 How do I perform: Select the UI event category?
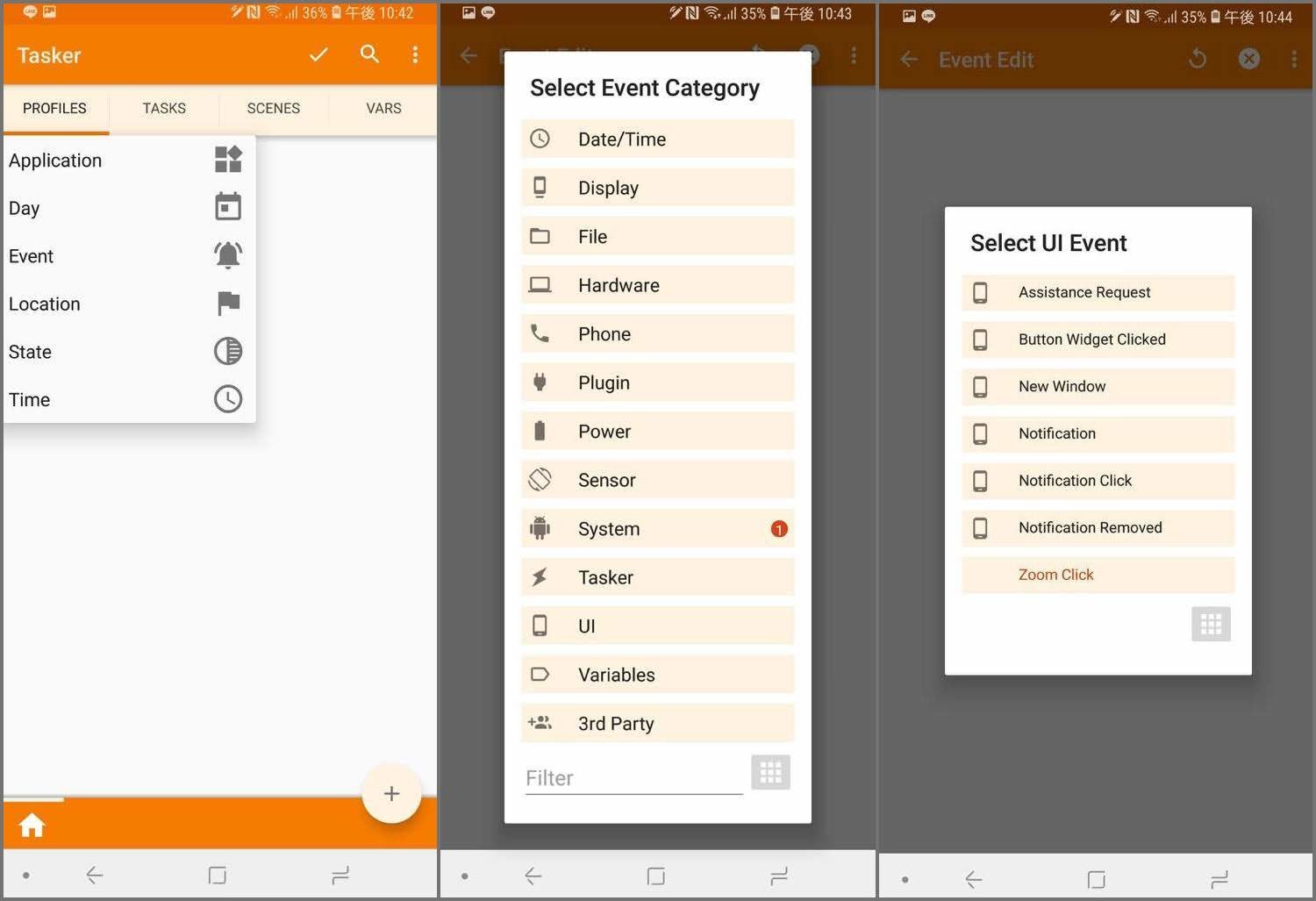657,626
